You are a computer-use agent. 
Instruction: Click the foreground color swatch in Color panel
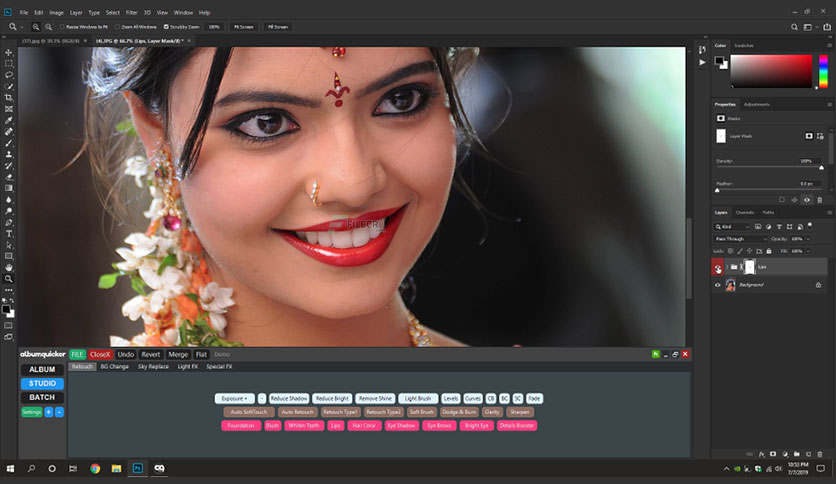(719, 60)
